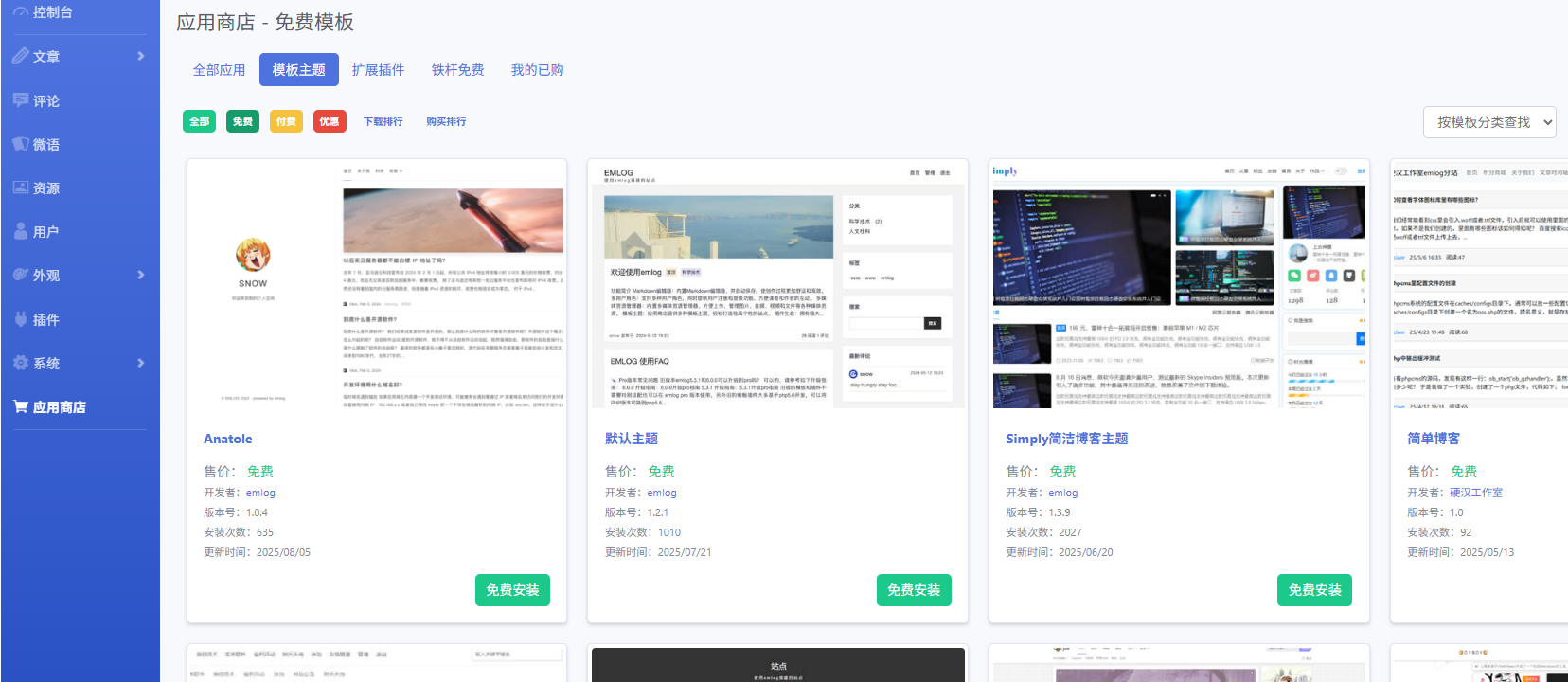Open the Simply简洁博客主题 preview thumbnail
The height and width of the screenshot is (682, 1568).
1179,284
